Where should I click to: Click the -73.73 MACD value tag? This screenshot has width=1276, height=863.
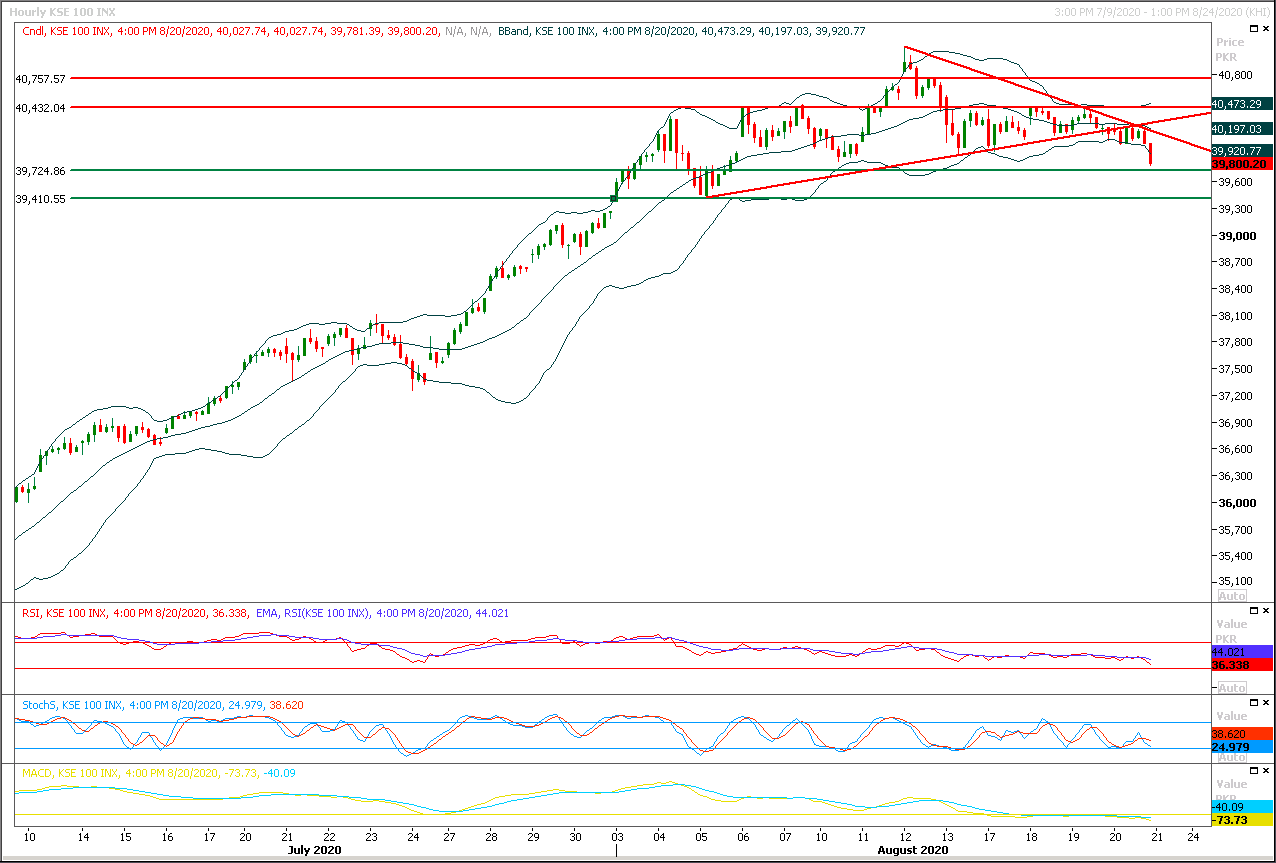tap(1241, 820)
